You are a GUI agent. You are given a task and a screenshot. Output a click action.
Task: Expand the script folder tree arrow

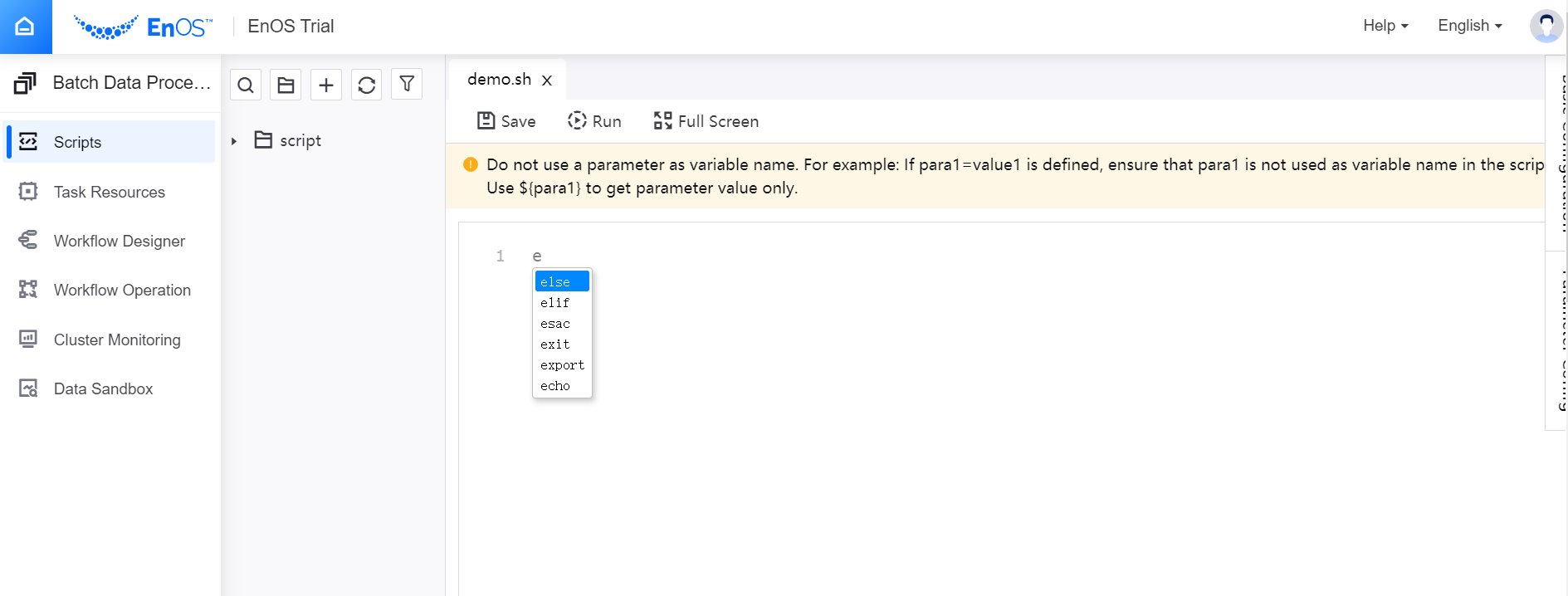tap(234, 141)
